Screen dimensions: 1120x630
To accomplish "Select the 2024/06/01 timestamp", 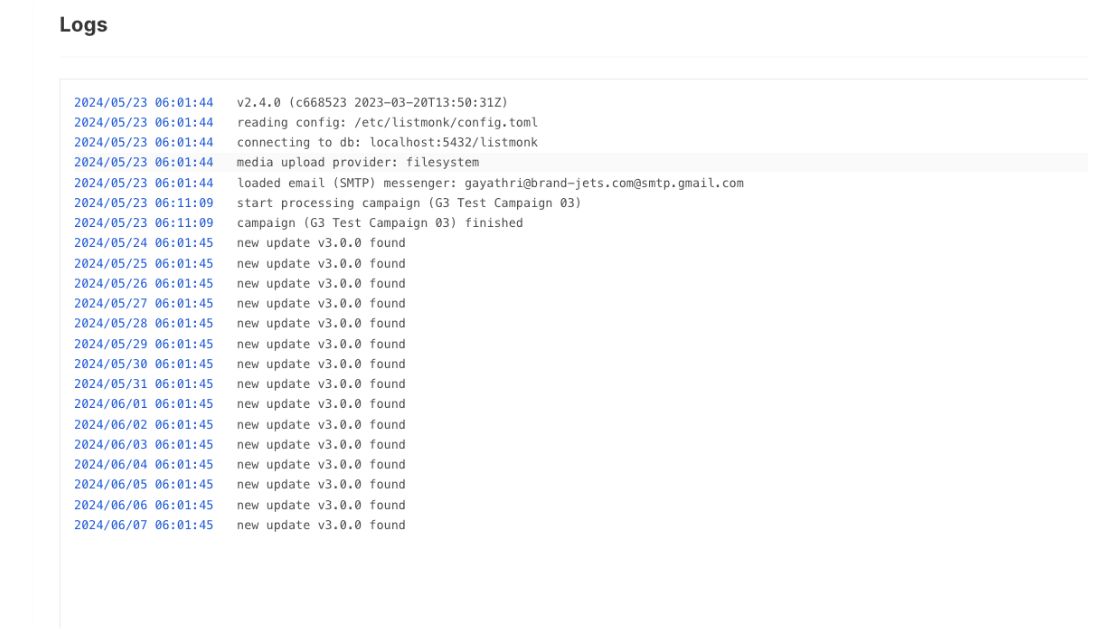I will pos(144,404).
